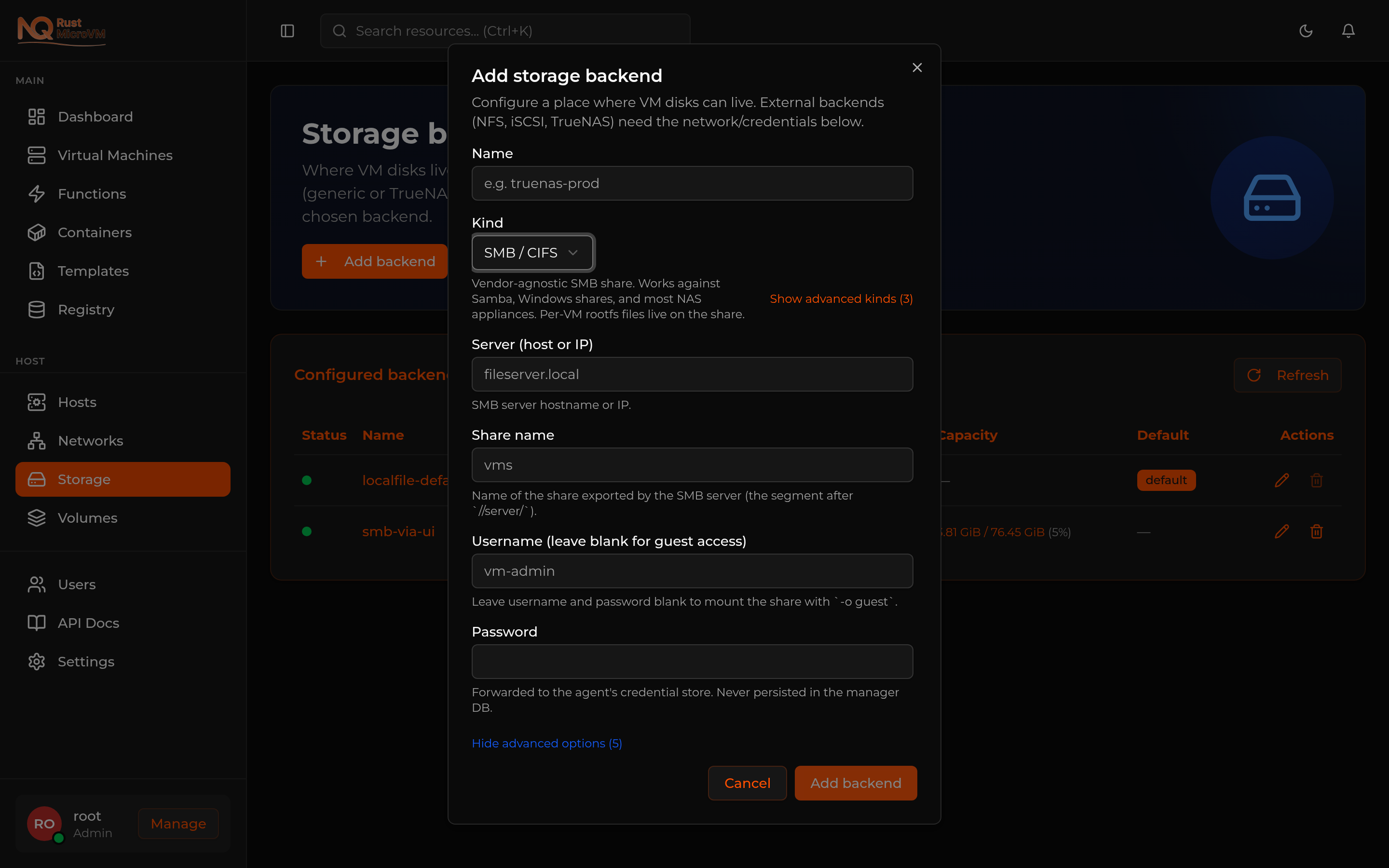
Task: Delete the localfile-default backend
Action: click(1317, 480)
